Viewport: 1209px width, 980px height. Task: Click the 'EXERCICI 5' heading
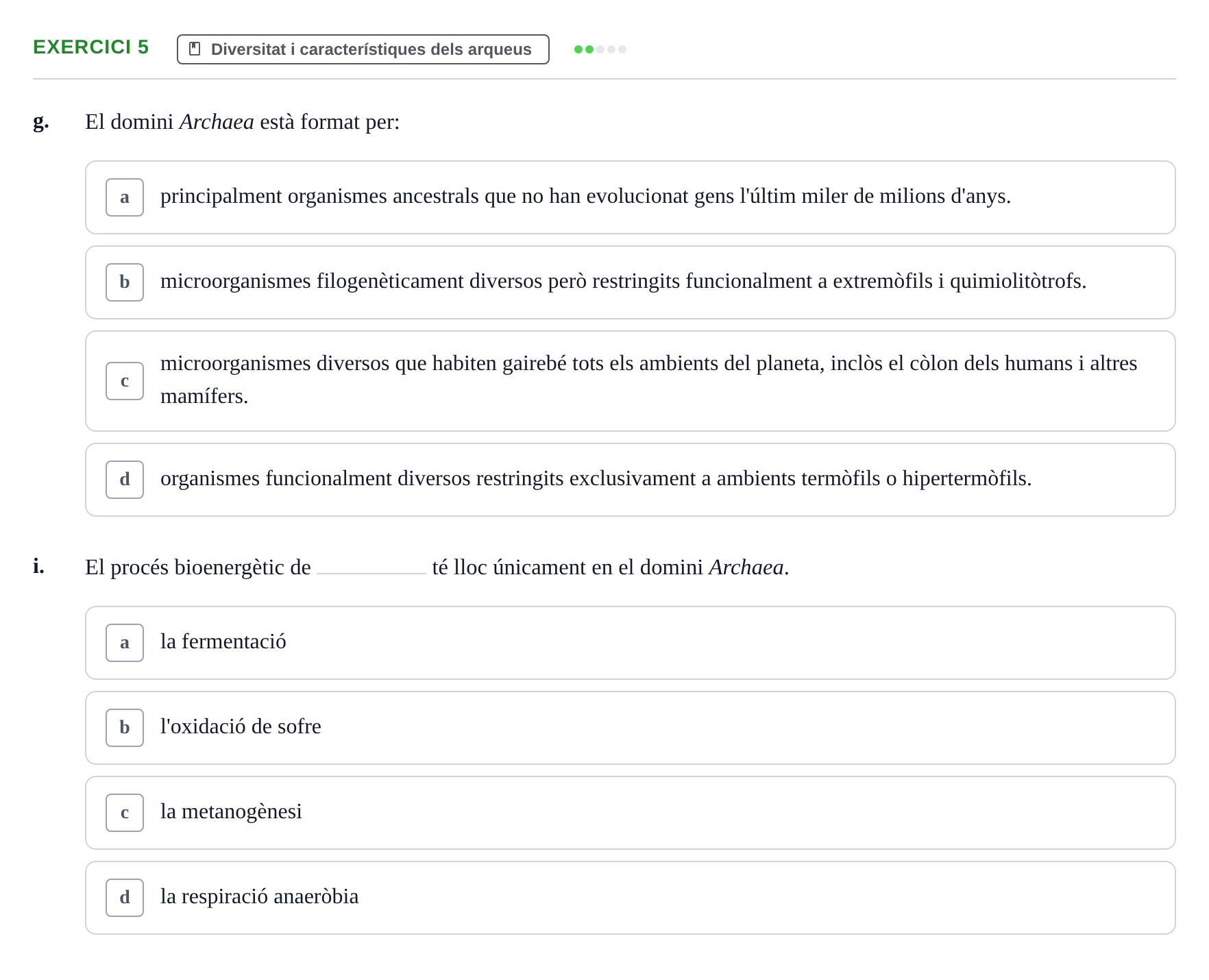point(90,47)
